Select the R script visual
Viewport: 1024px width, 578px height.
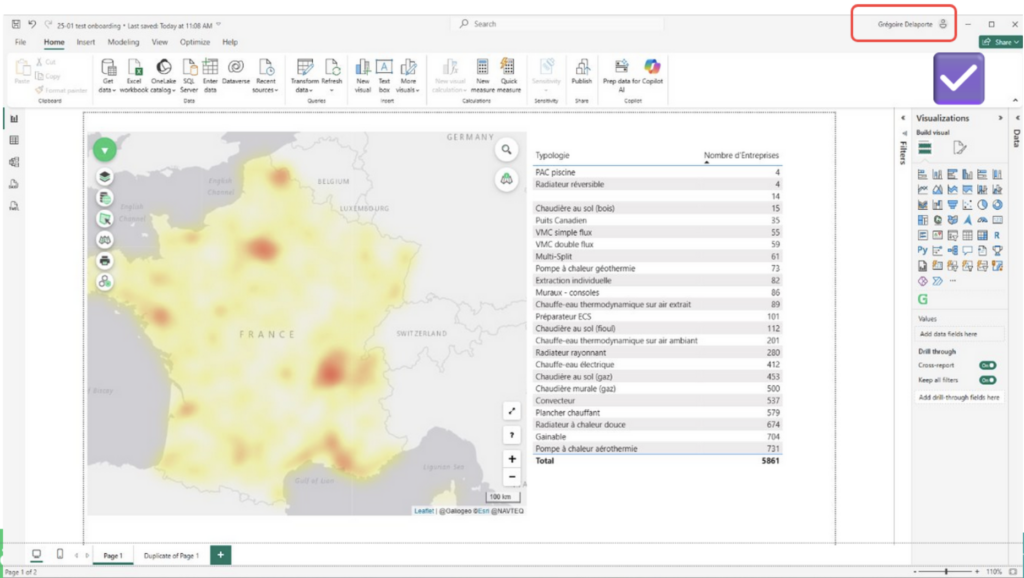pyautogui.click(x=995, y=235)
